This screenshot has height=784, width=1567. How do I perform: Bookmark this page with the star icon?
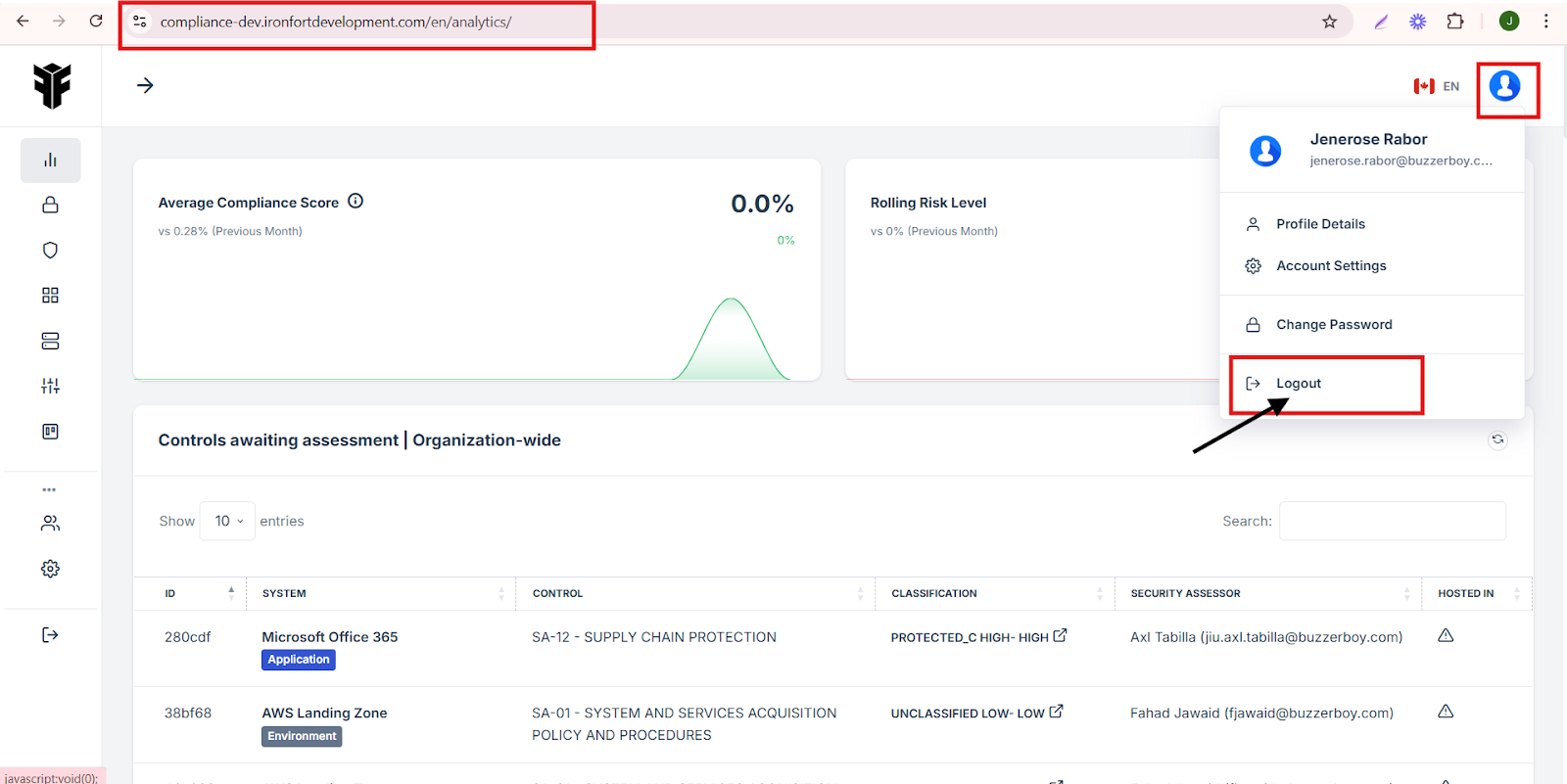point(1329,22)
